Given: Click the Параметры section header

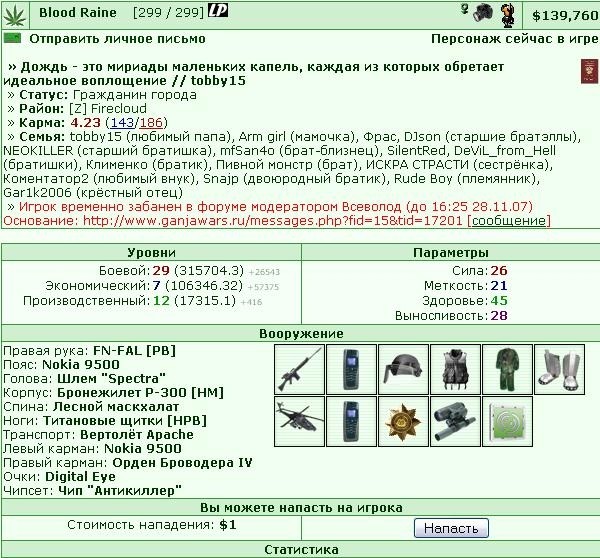Looking at the screenshot, I should point(451,253).
